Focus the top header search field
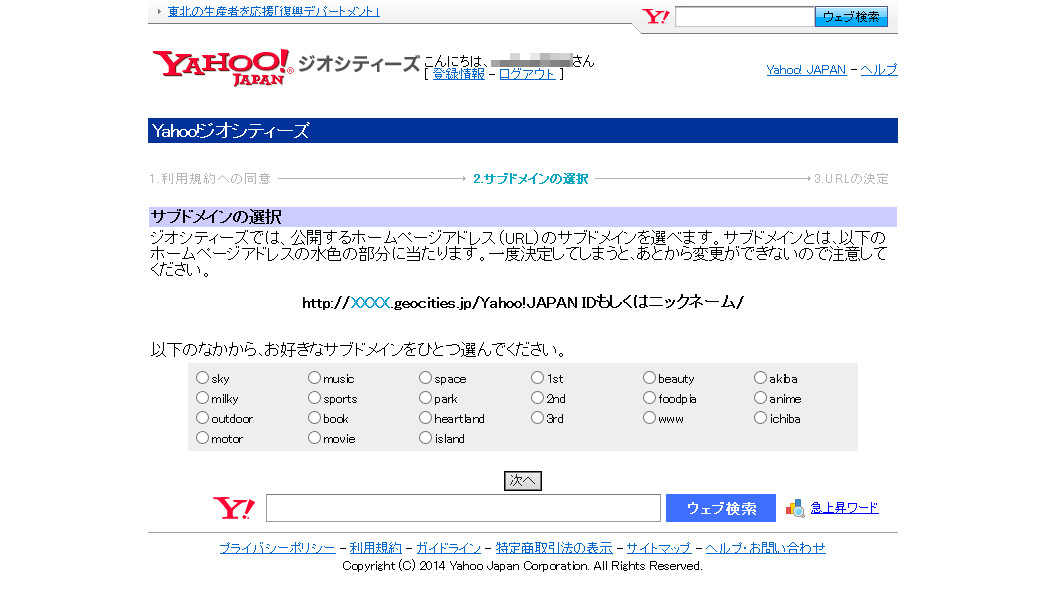The width and height of the screenshot is (1046, 603). (x=744, y=17)
